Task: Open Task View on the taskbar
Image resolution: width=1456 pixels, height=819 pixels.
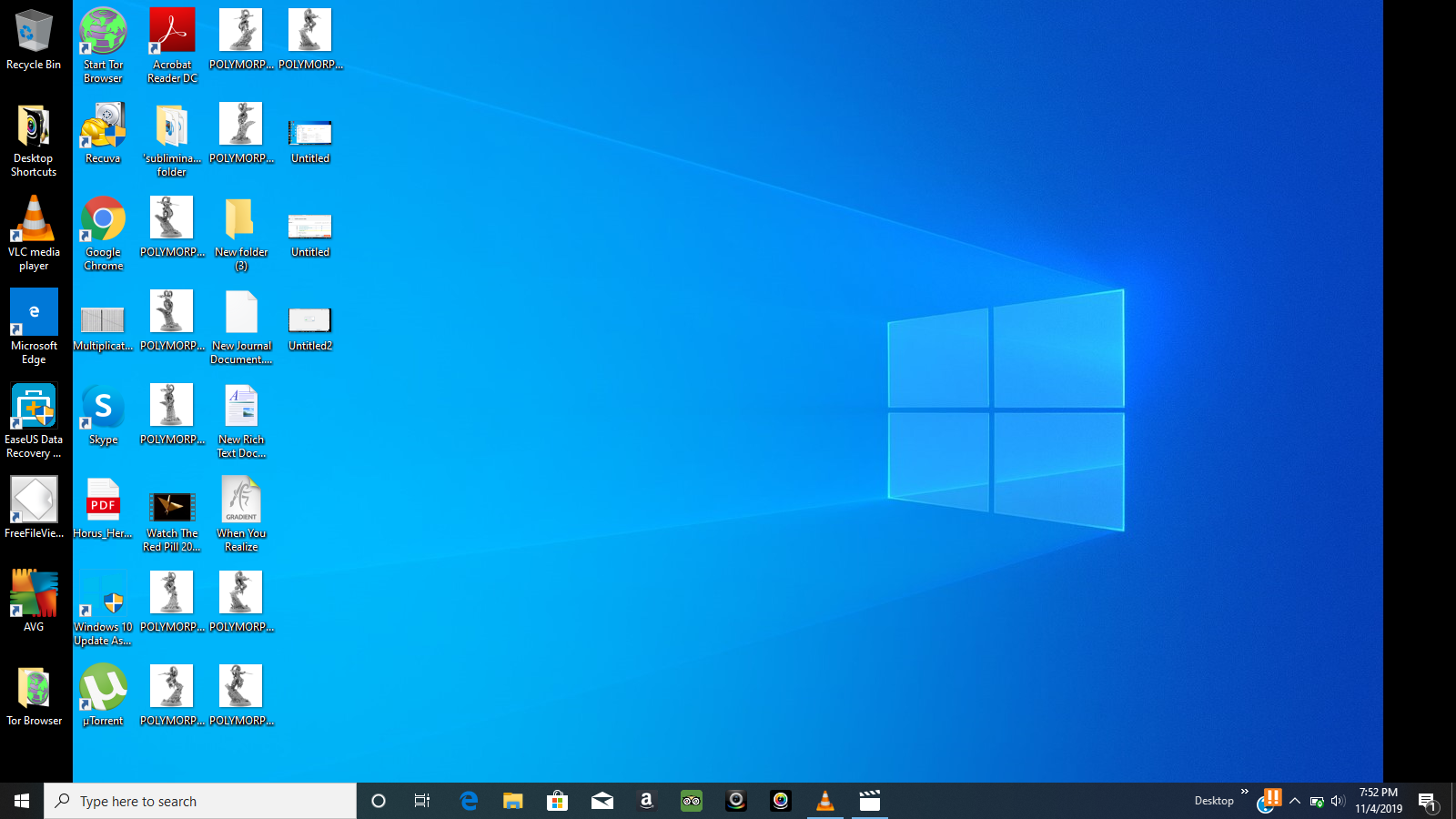Action: pyautogui.click(x=422, y=801)
